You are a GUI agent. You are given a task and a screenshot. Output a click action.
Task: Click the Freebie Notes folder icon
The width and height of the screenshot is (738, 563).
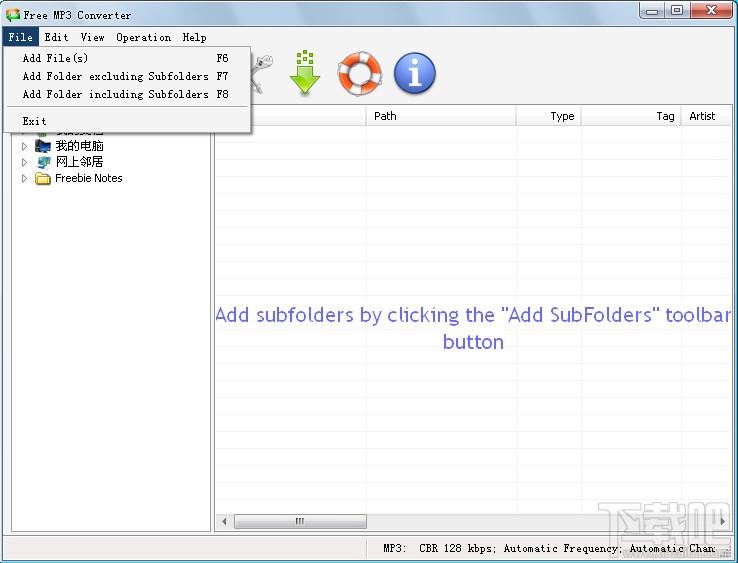pyautogui.click(x=43, y=178)
